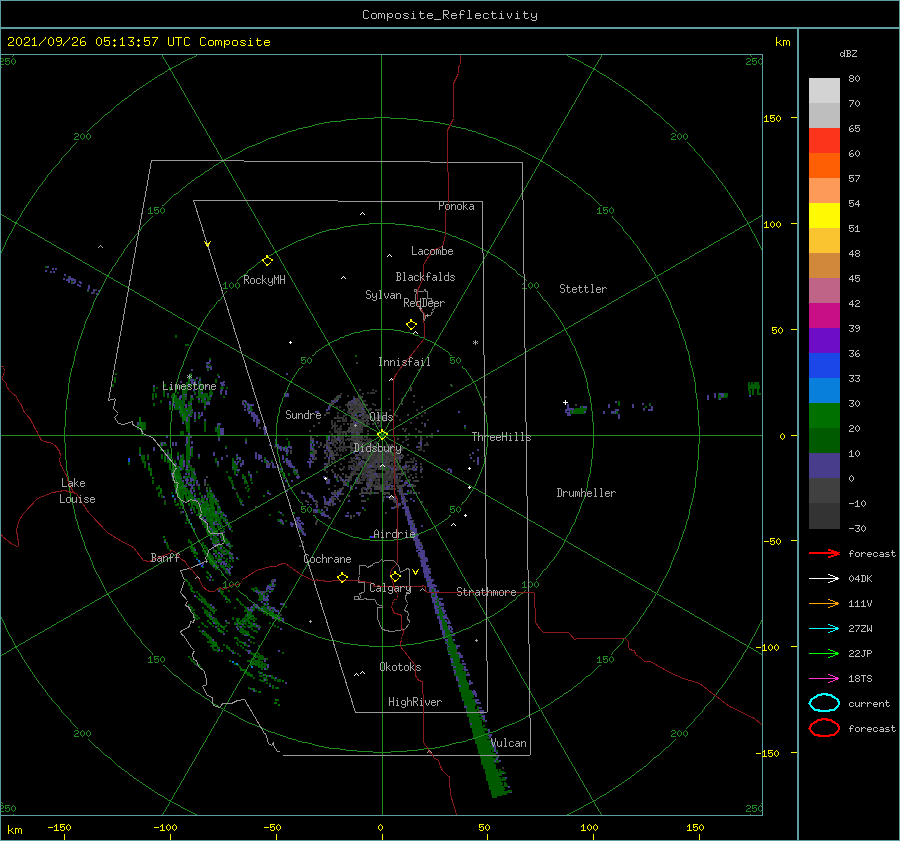Click the Blackfalds label
This screenshot has height=841, width=900.
(425, 277)
